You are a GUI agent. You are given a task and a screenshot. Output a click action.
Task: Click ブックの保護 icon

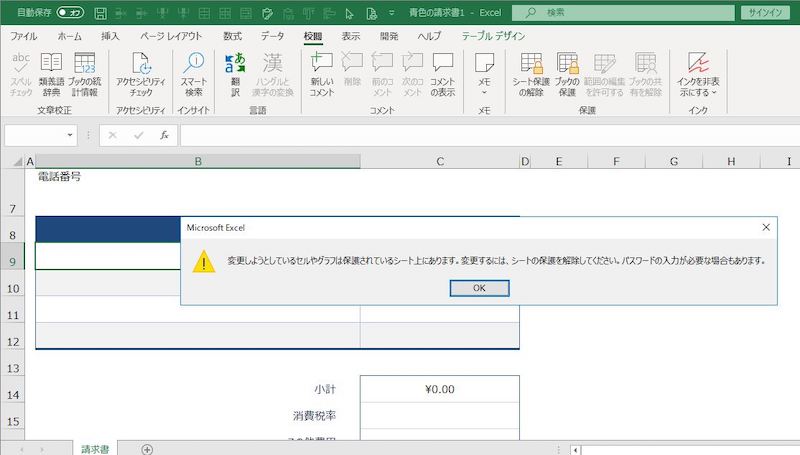pos(567,74)
